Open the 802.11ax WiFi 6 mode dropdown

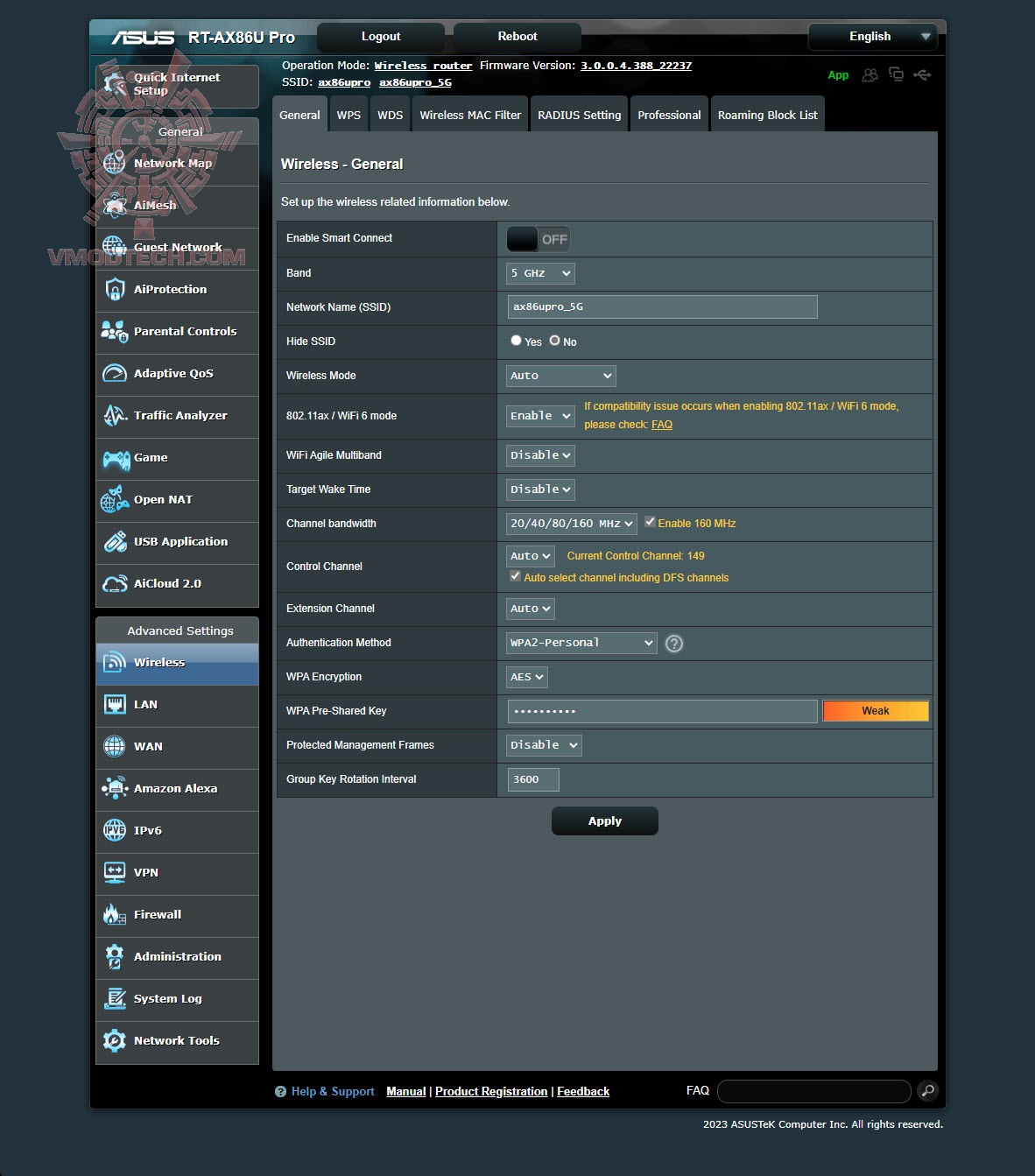(x=540, y=416)
